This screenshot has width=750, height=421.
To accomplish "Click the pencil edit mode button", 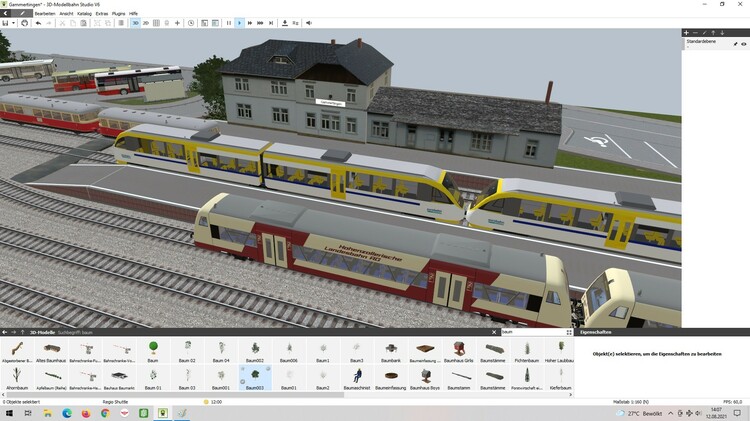I will (22, 13).
